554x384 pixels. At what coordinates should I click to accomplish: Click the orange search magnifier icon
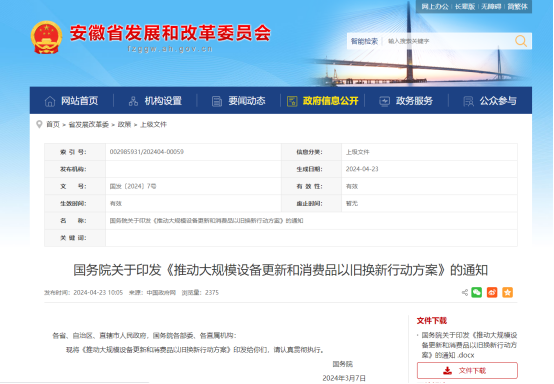[x=521, y=41]
